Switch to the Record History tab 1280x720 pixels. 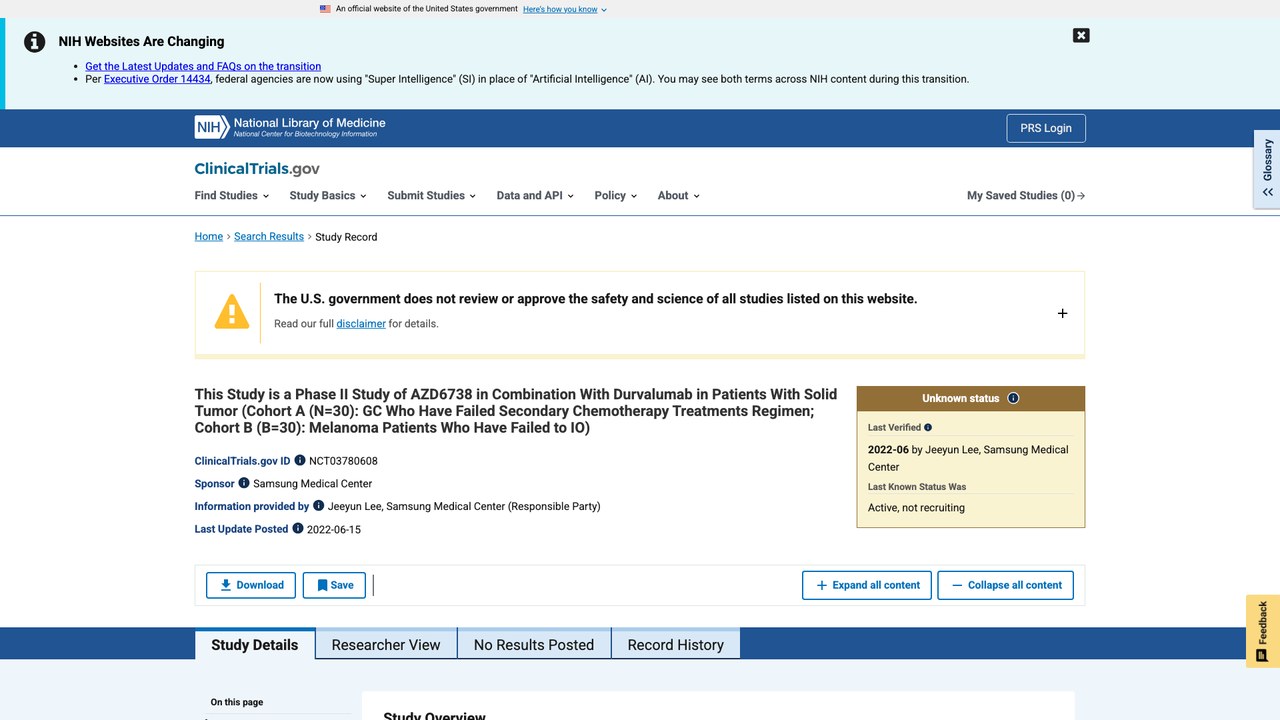(x=675, y=644)
